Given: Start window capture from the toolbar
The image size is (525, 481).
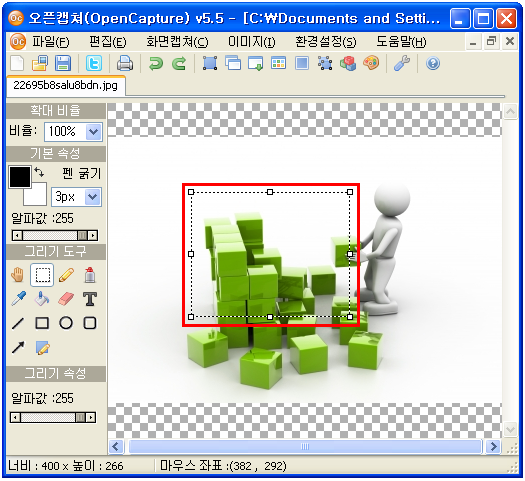Looking at the screenshot, I should (x=233, y=63).
